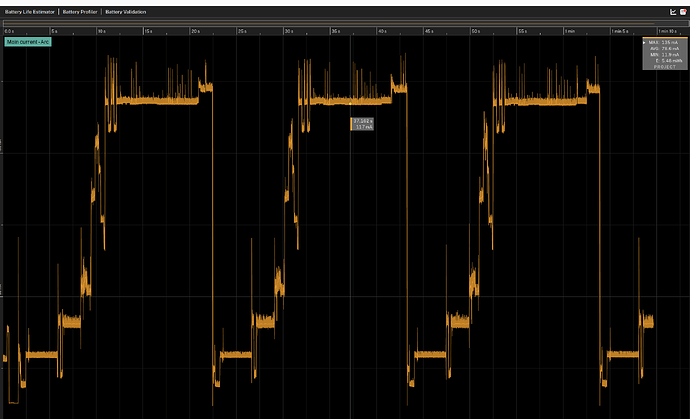The width and height of the screenshot is (690, 419).
Task: Select the Main current - Arc channel label
Action: click(x=27, y=43)
